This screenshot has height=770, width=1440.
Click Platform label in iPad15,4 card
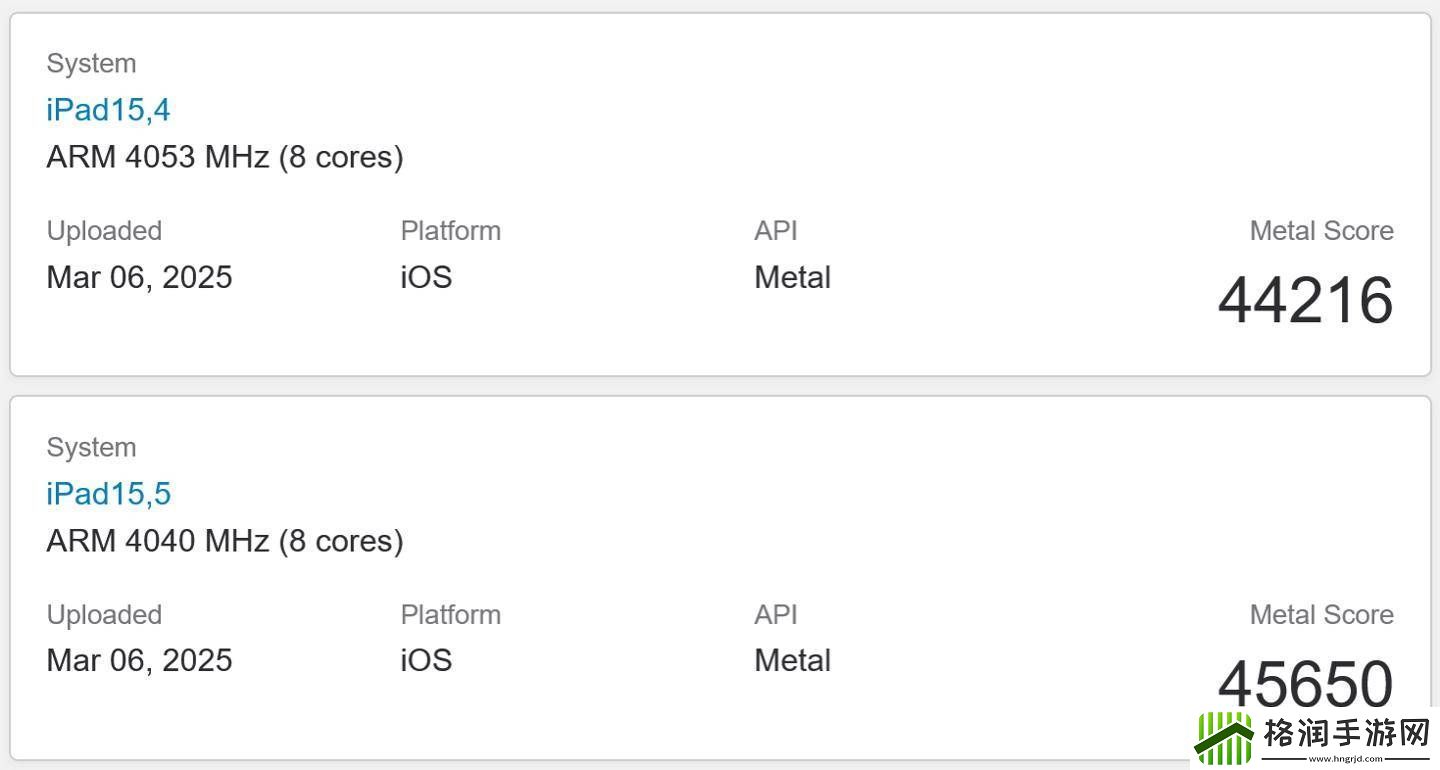pos(450,231)
